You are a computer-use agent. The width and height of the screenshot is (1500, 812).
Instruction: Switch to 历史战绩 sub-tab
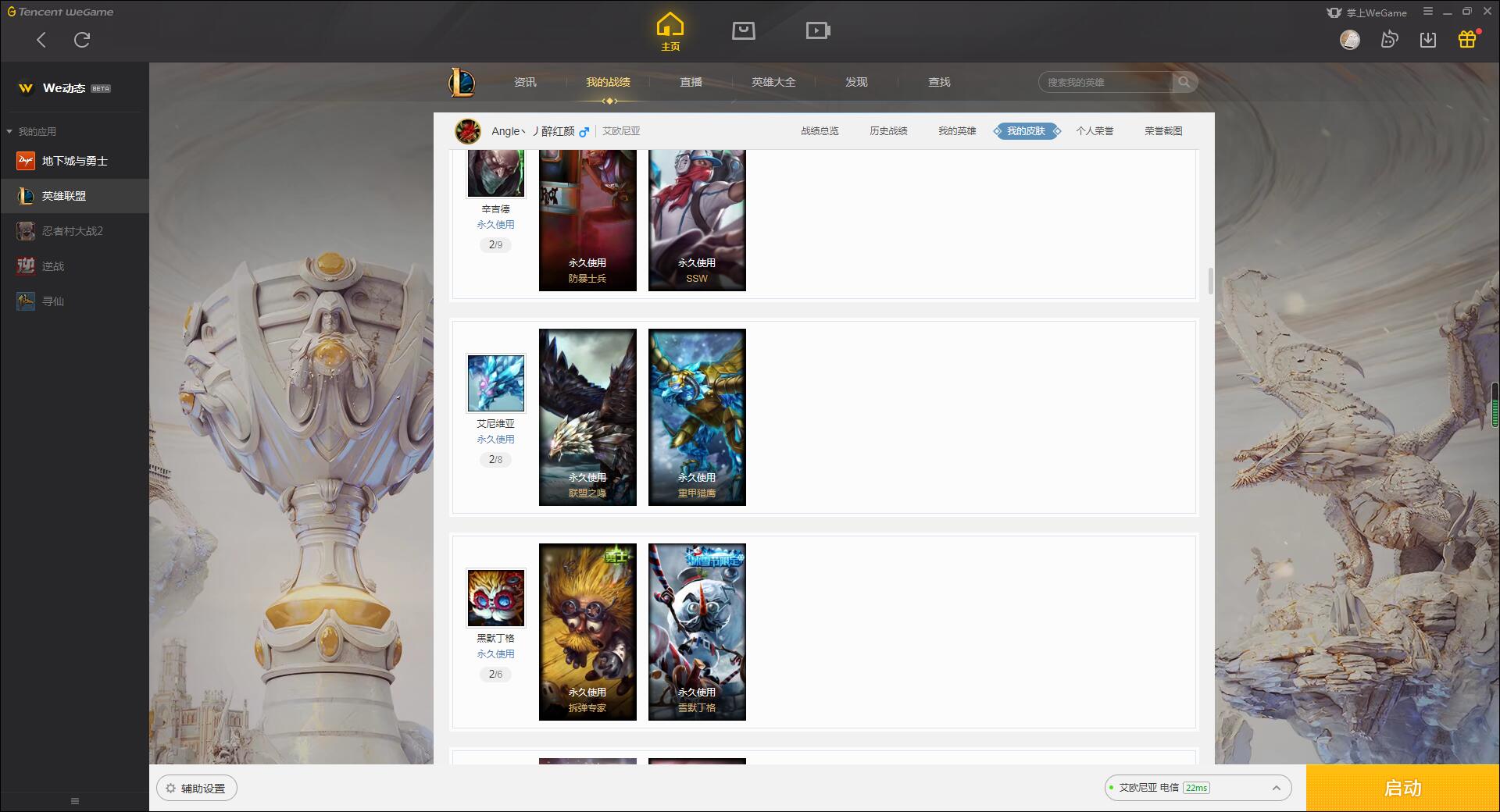point(888,131)
